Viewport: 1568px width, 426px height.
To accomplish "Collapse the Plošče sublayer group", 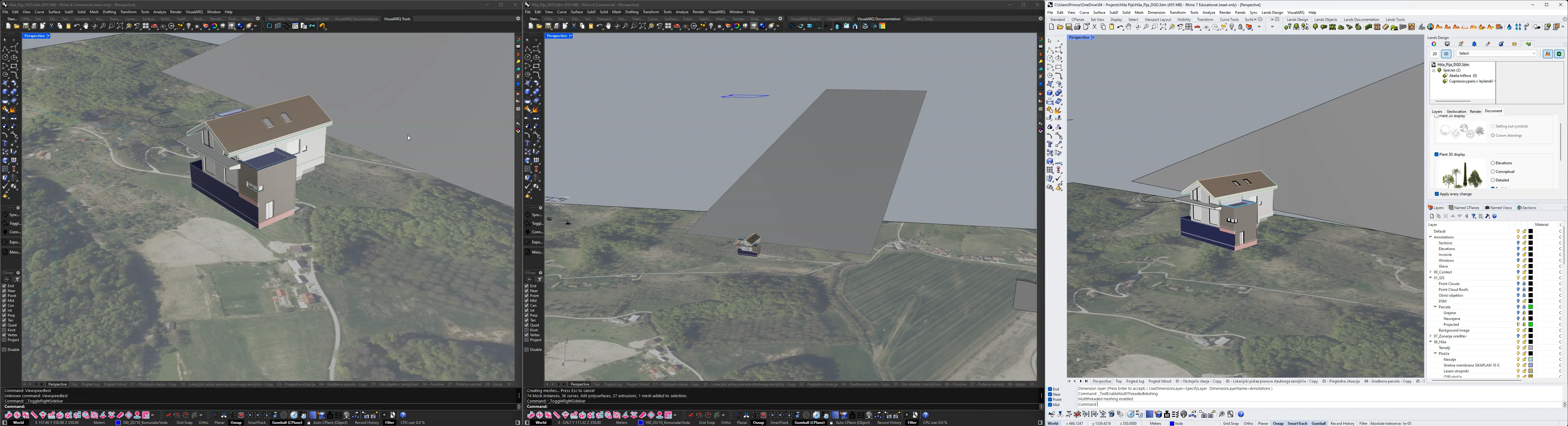I will (1435, 353).
